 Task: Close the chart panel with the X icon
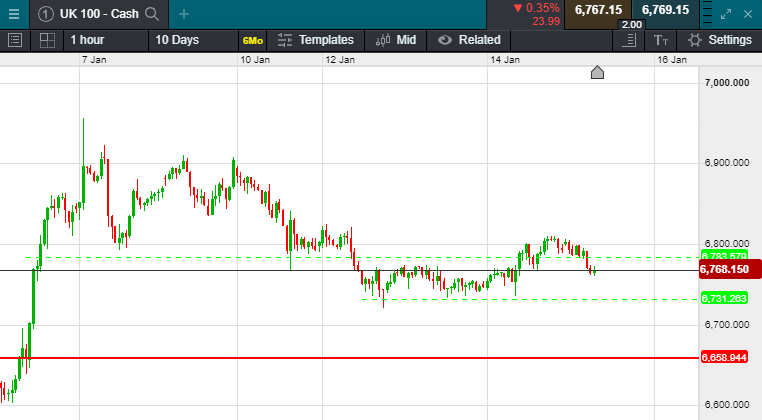click(x=748, y=14)
